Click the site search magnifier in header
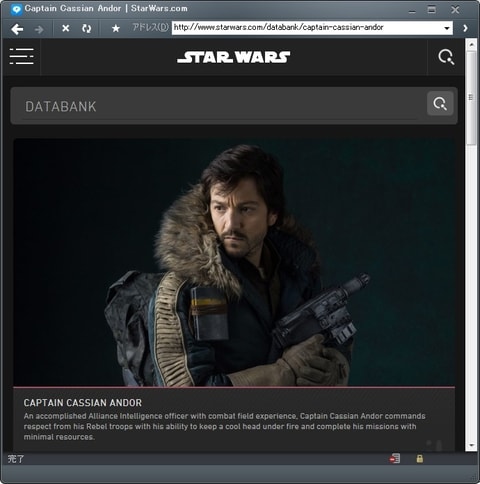Screen dimensions: 480x484 (446, 57)
